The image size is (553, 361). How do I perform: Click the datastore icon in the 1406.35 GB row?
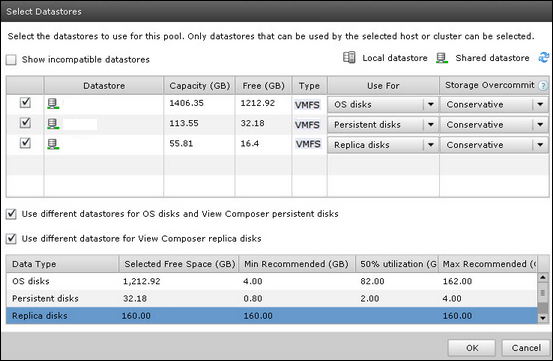point(53,104)
